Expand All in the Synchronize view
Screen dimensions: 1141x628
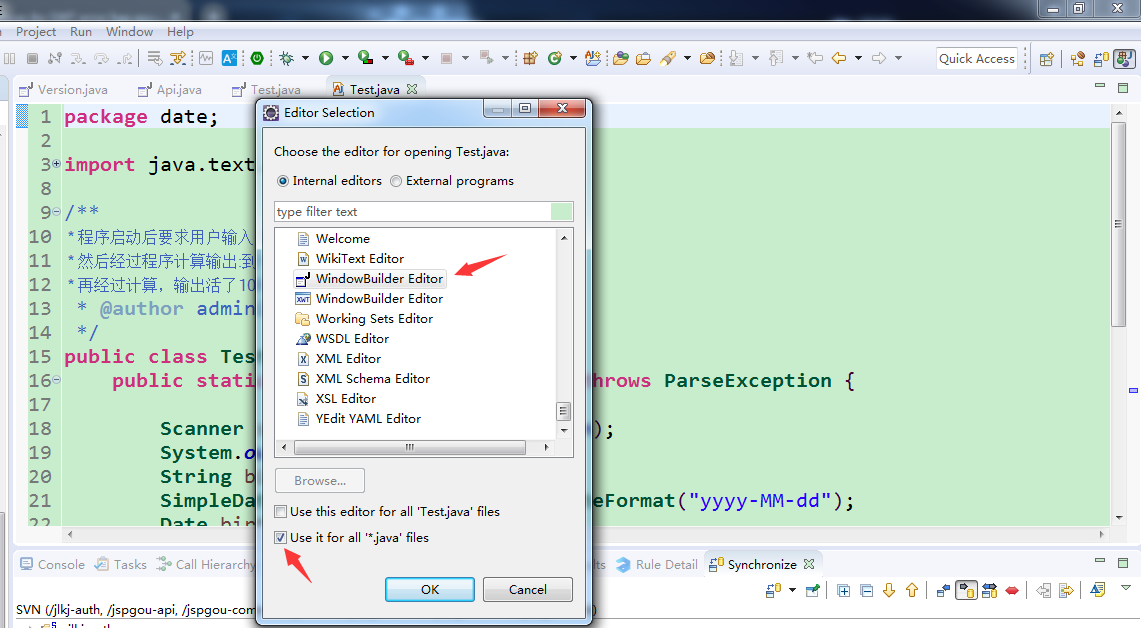click(844, 590)
